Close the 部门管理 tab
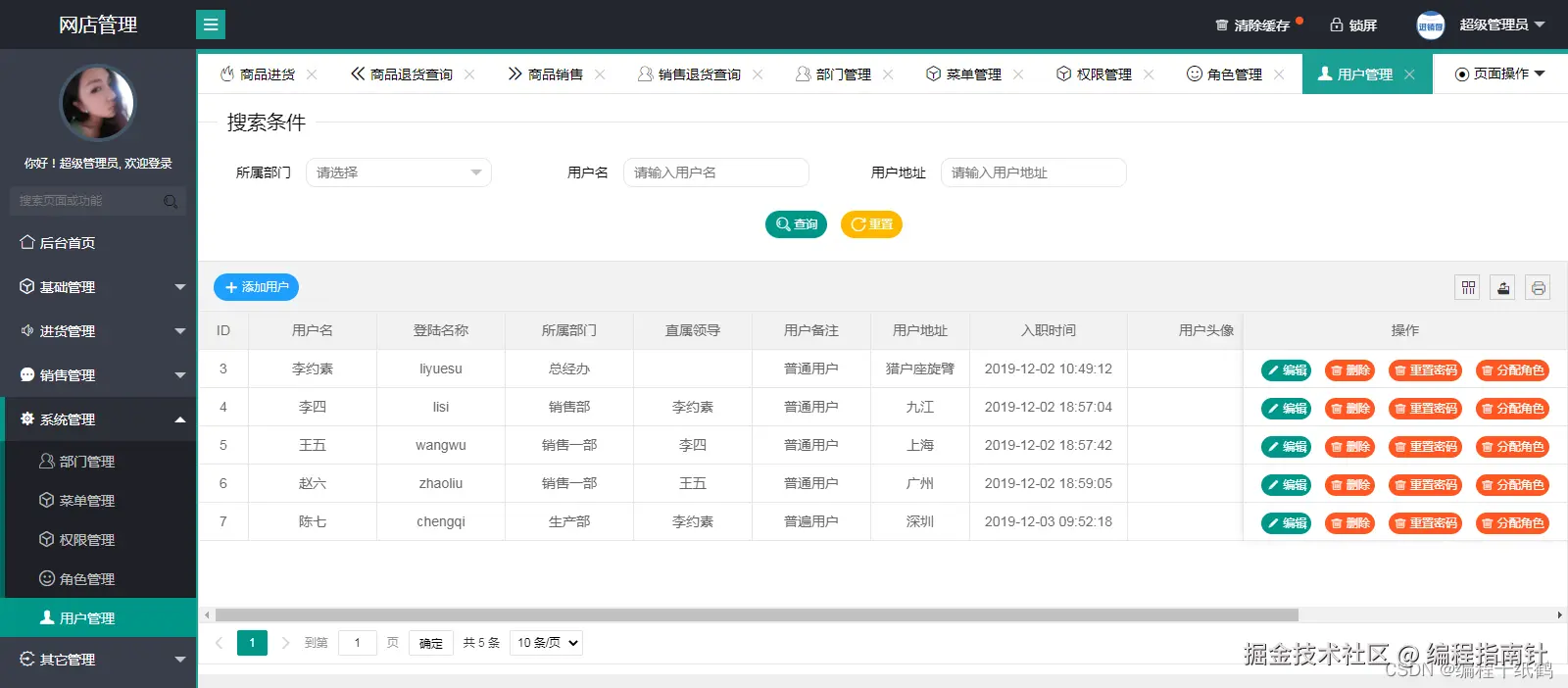This screenshot has height=688, width=1568. point(888,74)
